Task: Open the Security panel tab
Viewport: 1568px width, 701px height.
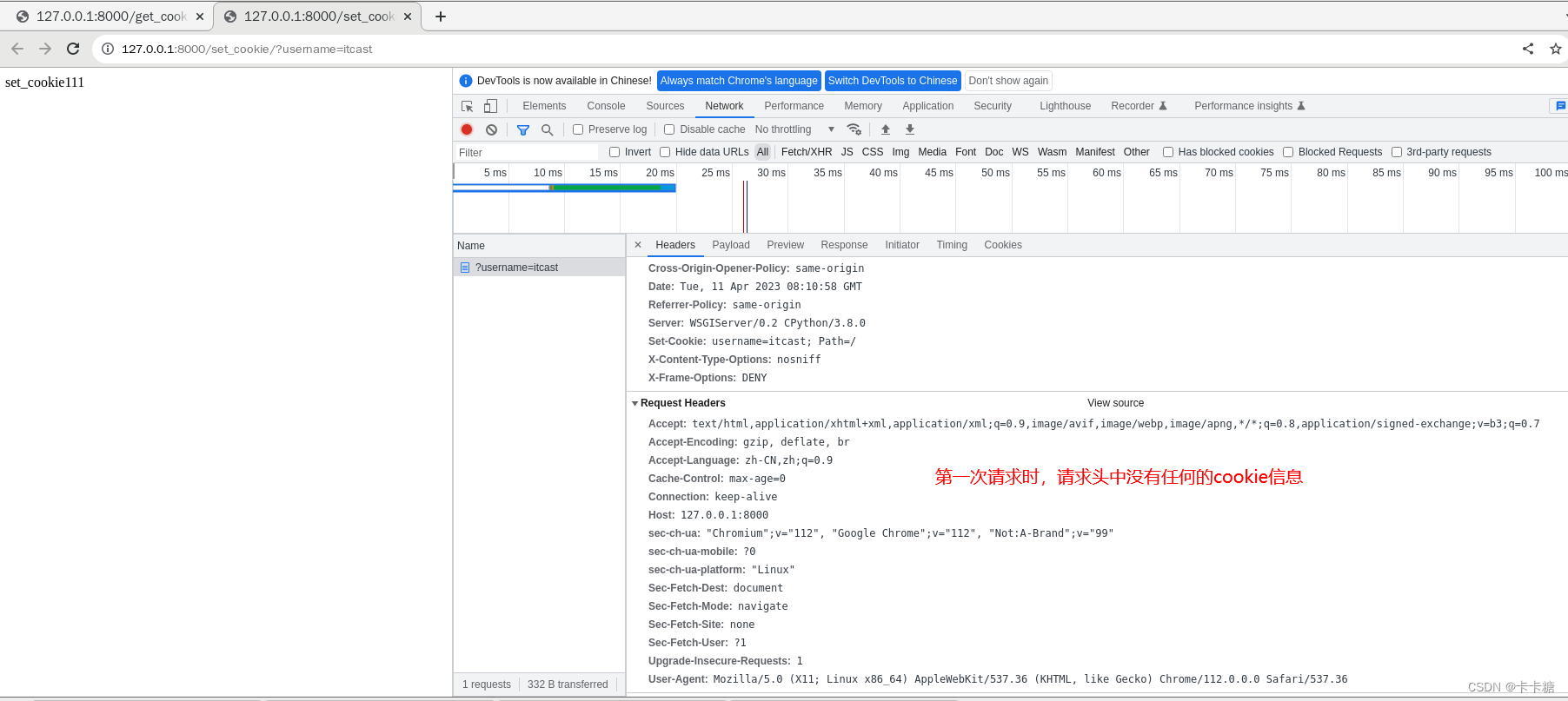Action: 993,106
